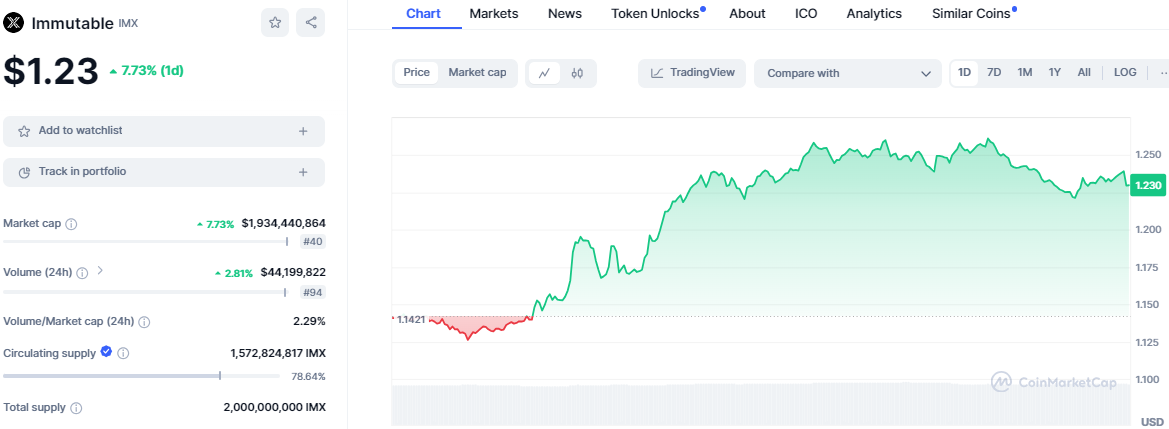Click the circulating supply progress bar

140,376
